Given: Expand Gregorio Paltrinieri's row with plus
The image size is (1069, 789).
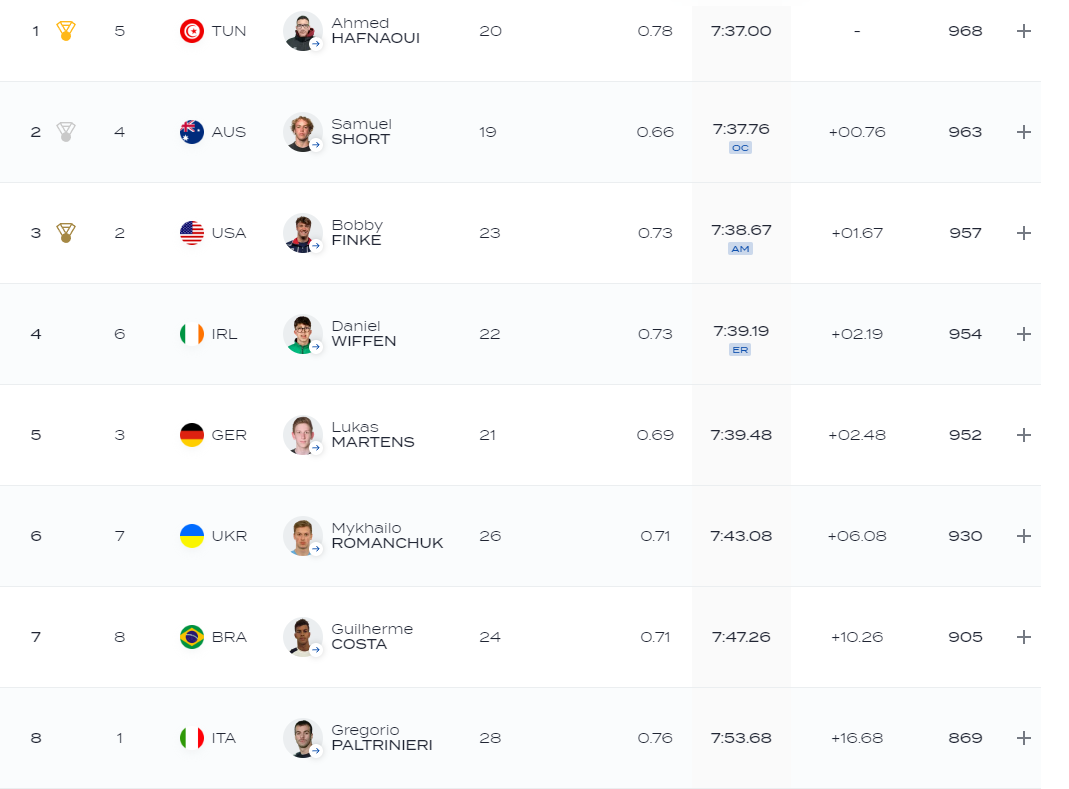Looking at the screenshot, I should [x=1023, y=738].
